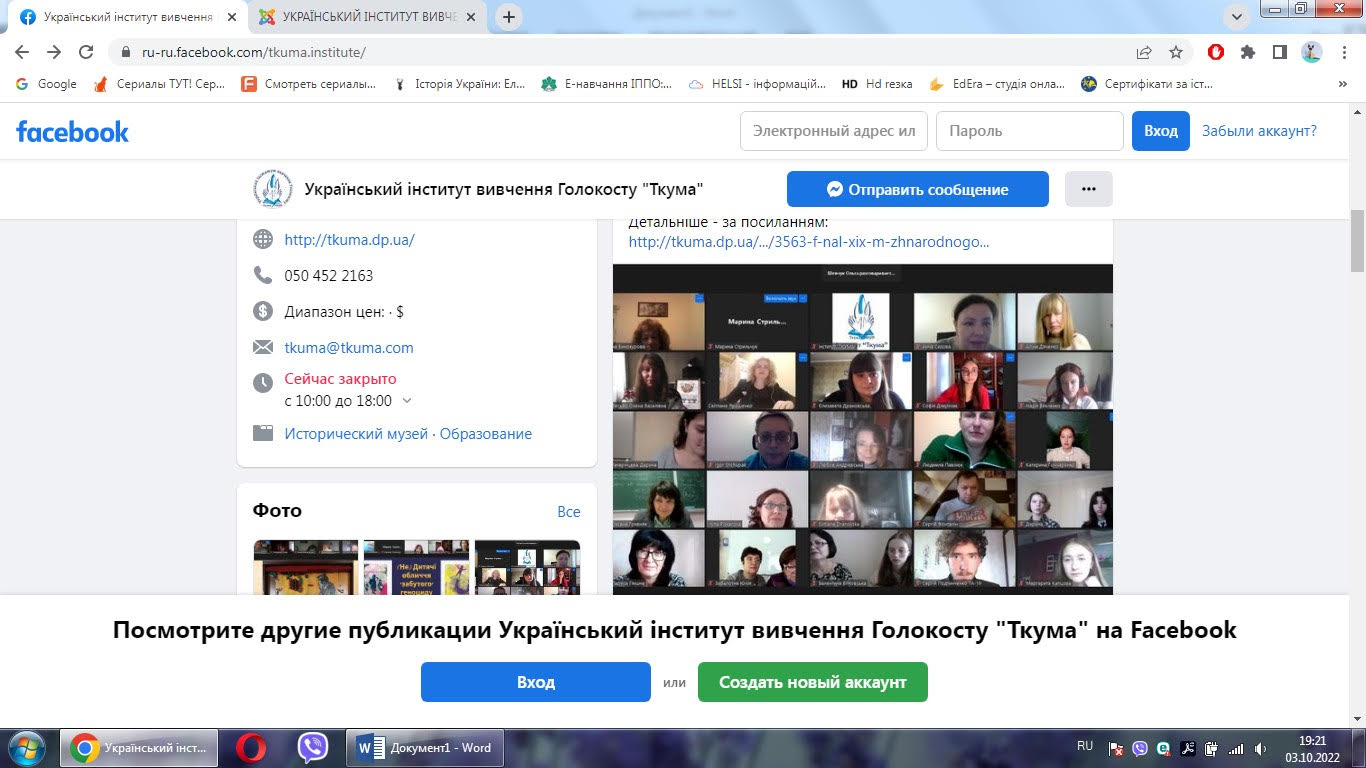The height and width of the screenshot is (768, 1366).
Task: Click the RU language indicator
Action: point(1085,746)
